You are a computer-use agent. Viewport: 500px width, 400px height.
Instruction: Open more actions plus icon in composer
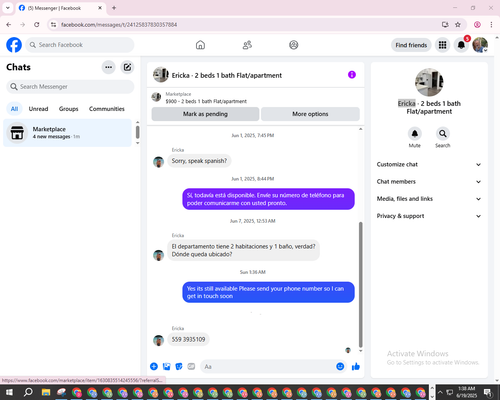pos(154,367)
